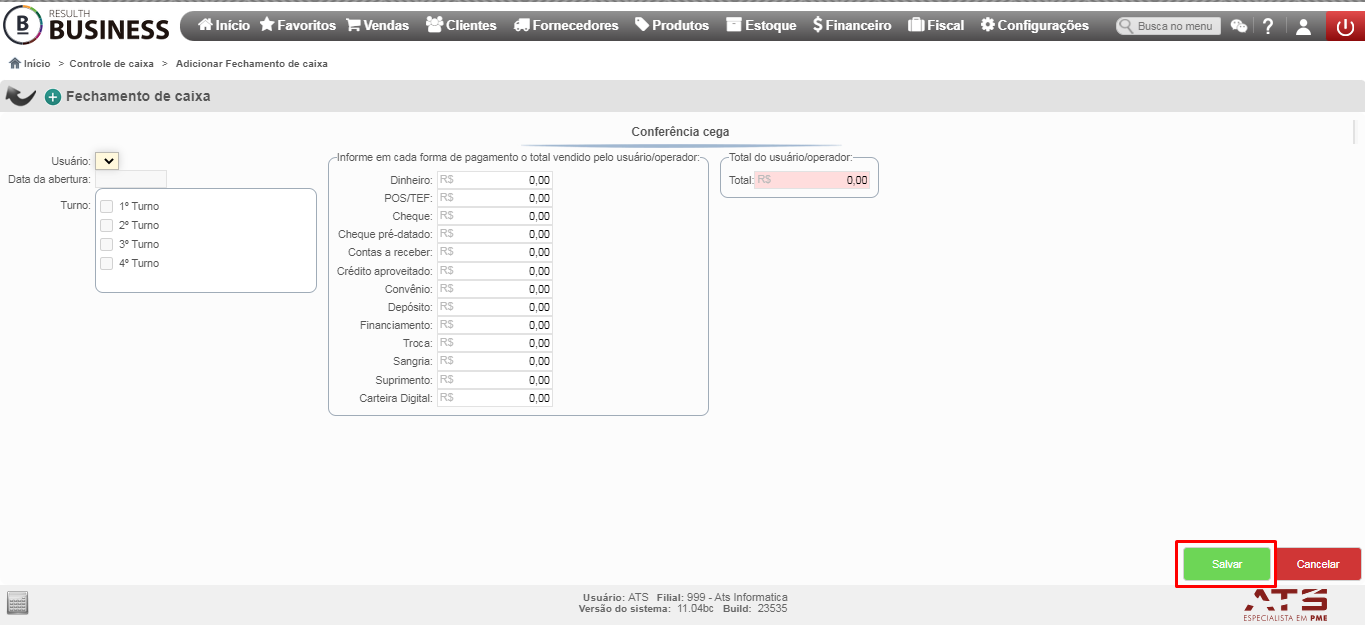Click the Data da abertura field
Screen dimensions: 1365x625
click(130, 179)
